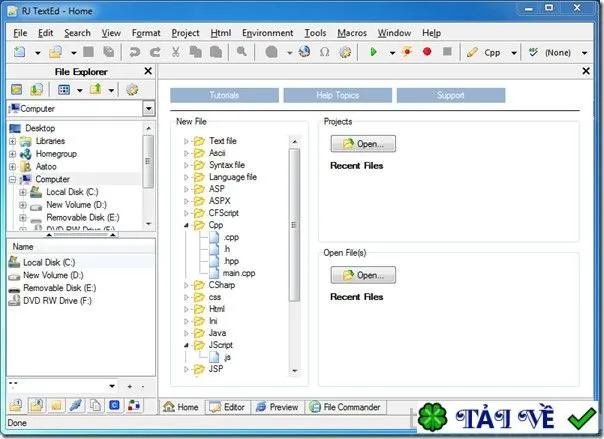This screenshot has height=439, width=604.
Task: Click the Open file folder toolbar icon
Action: (55, 52)
